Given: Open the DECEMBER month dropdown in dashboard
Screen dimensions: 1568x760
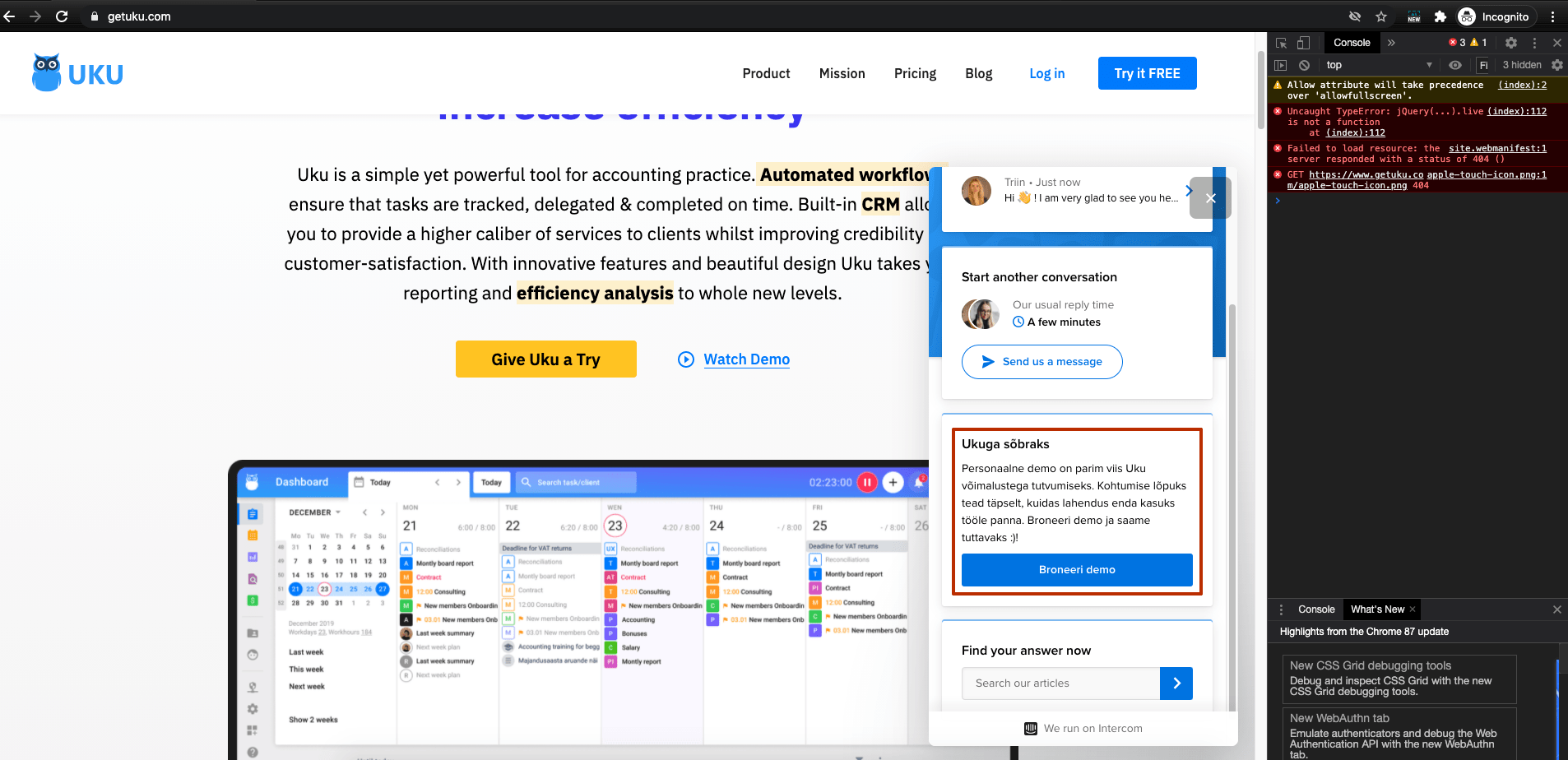Looking at the screenshot, I should (x=314, y=512).
